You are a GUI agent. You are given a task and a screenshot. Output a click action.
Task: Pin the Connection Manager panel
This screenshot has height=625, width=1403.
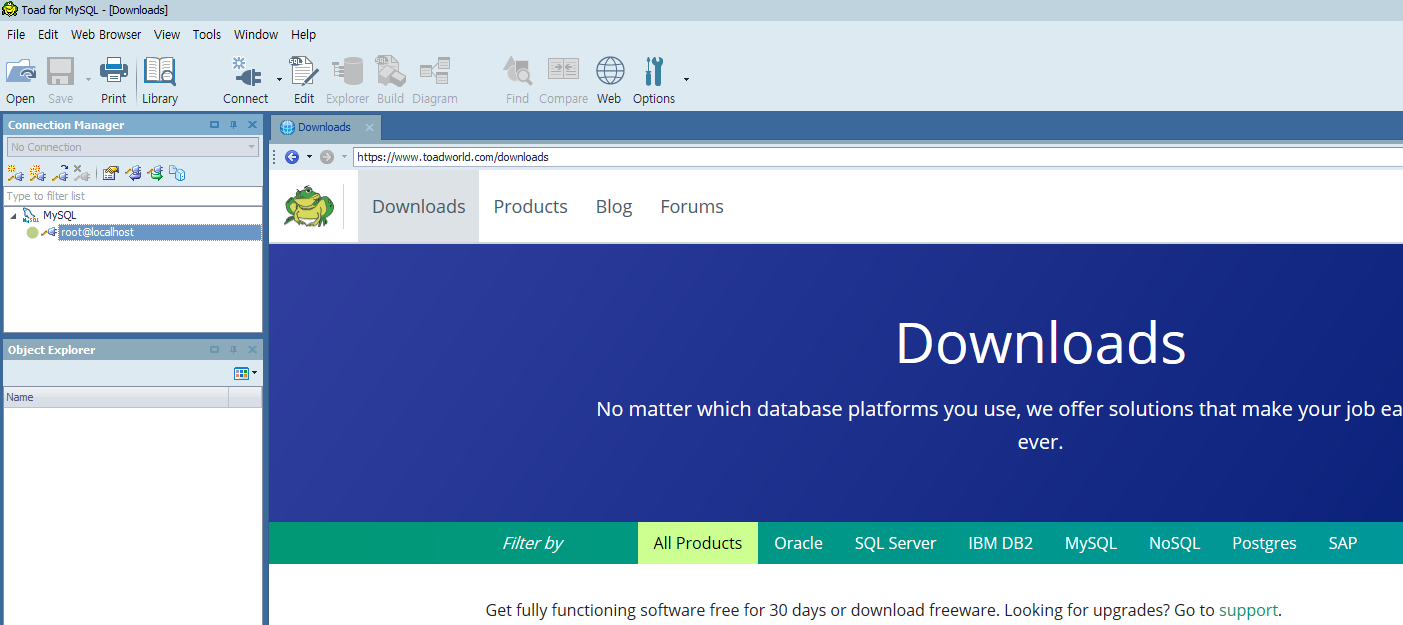(234, 125)
